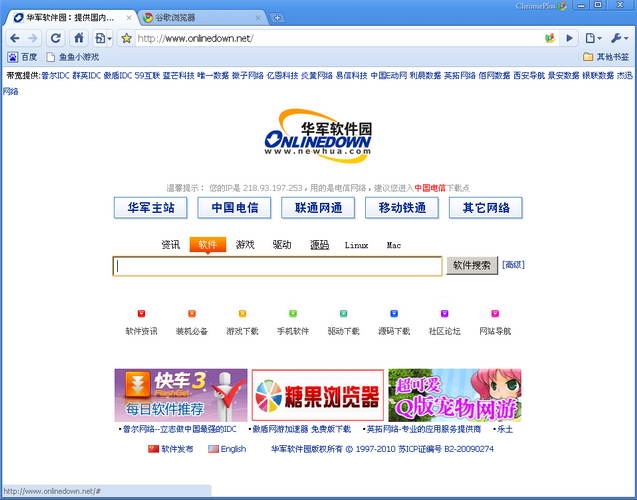Open the home page icon
Image resolution: width=637 pixels, height=500 pixels.
coord(79,38)
